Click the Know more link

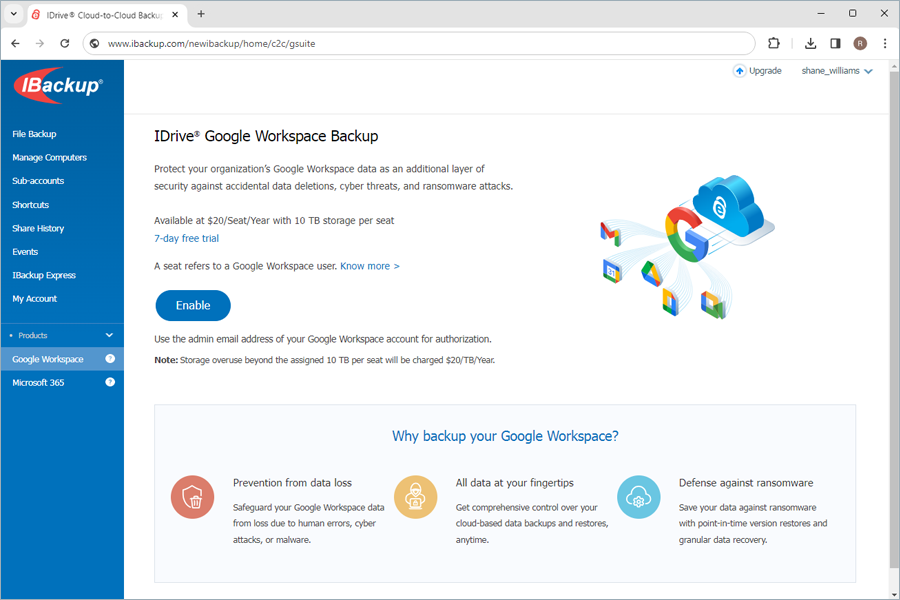pyautogui.click(x=370, y=266)
